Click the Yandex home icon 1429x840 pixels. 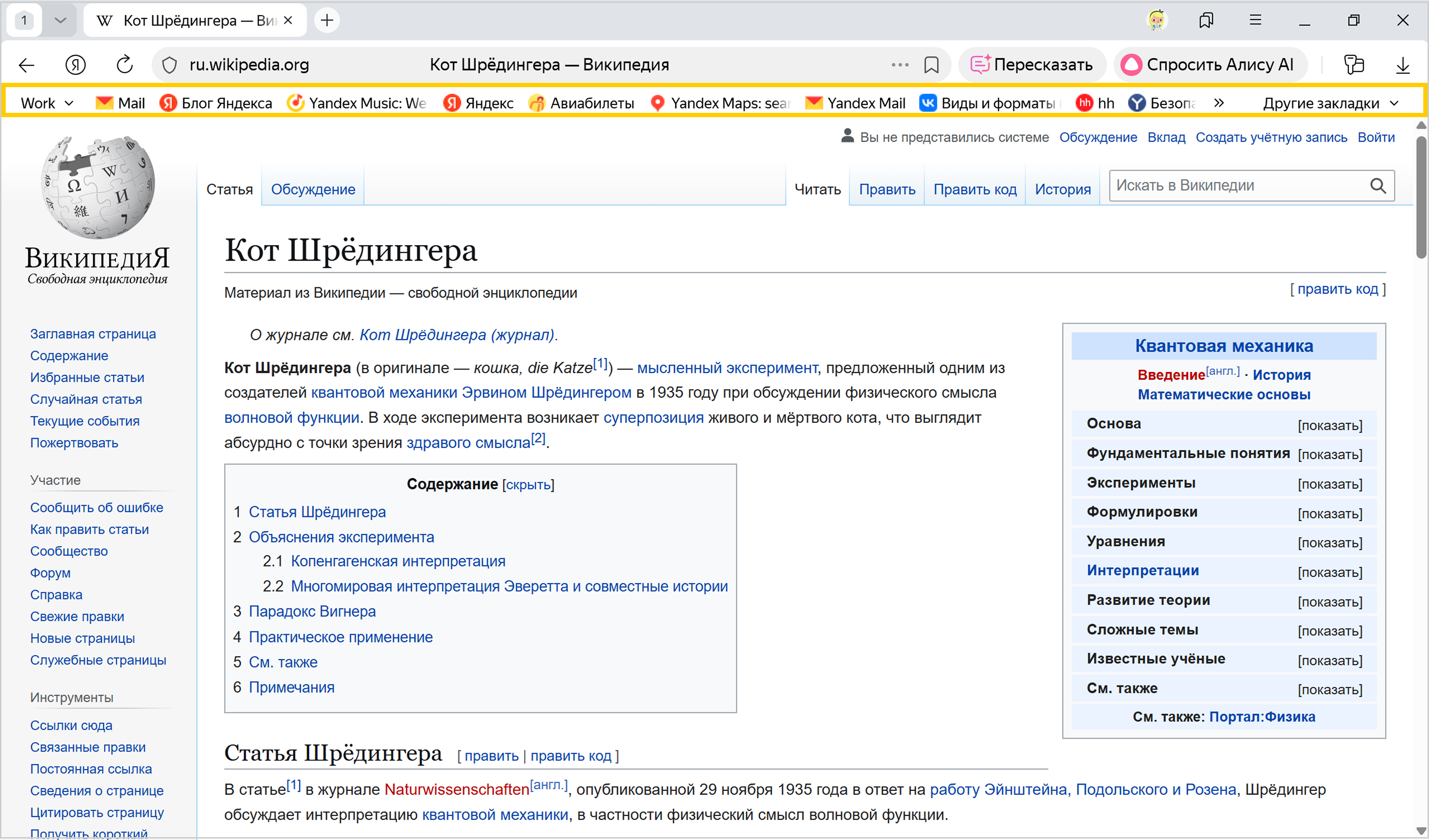coord(75,65)
